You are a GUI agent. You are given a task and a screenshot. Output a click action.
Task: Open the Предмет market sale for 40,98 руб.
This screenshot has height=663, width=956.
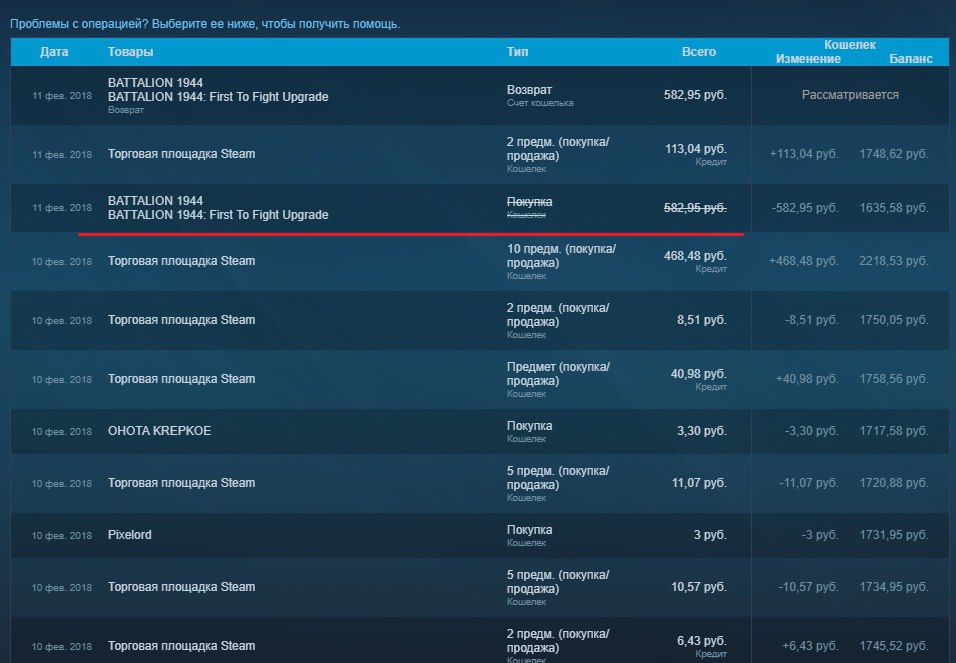pyautogui.click(x=181, y=379)
